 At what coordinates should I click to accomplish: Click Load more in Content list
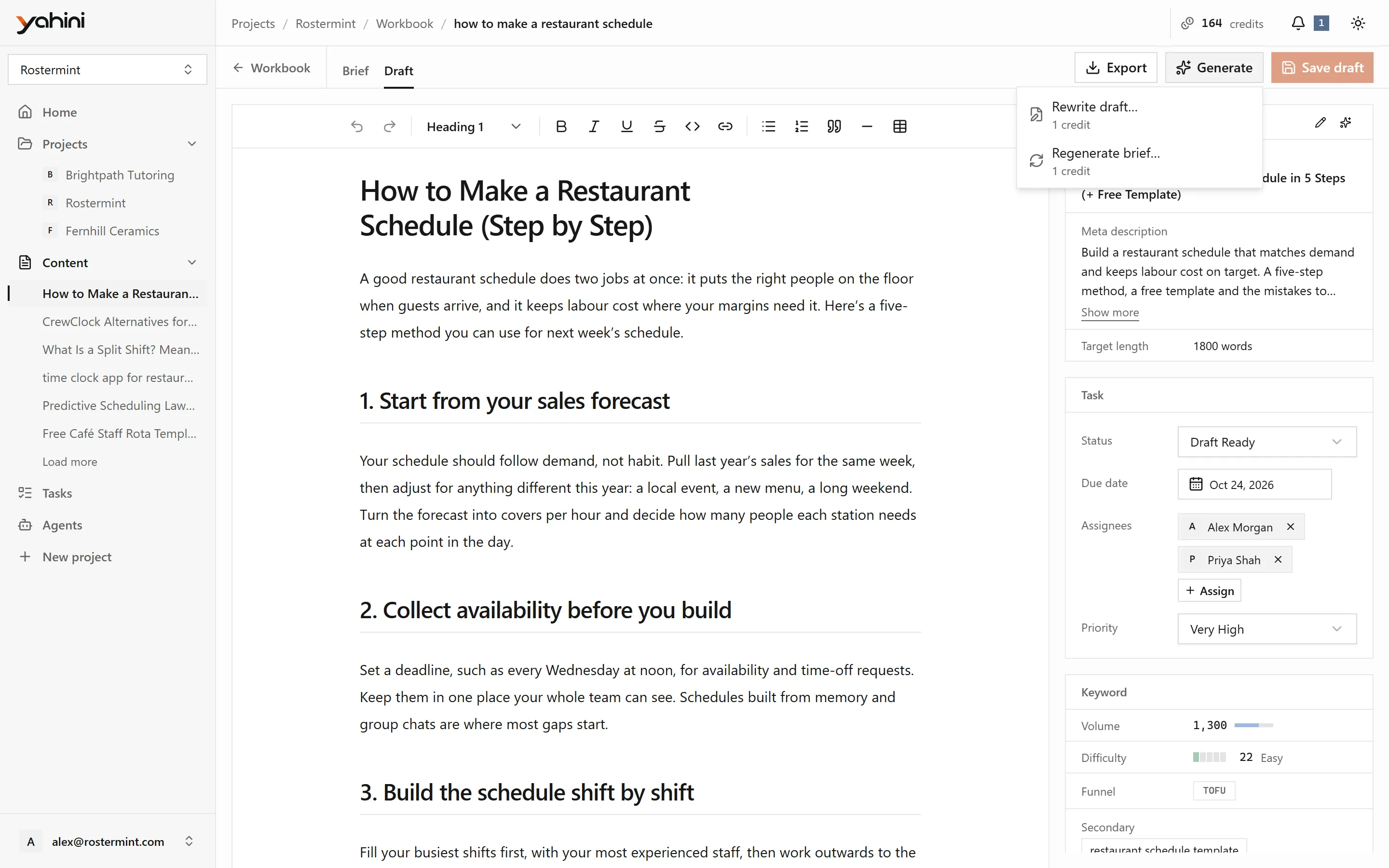click(69, 461)
